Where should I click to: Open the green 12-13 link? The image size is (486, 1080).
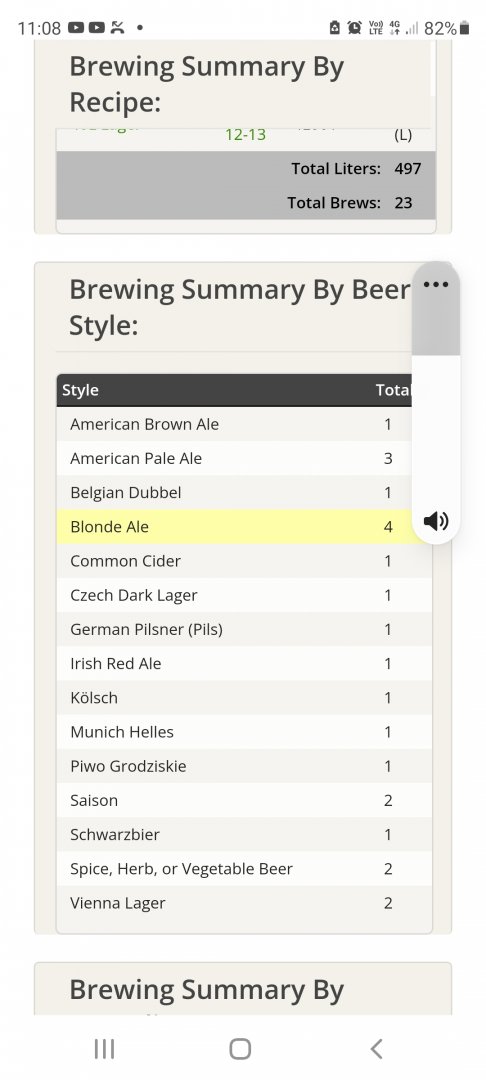[x=245, y=134]
